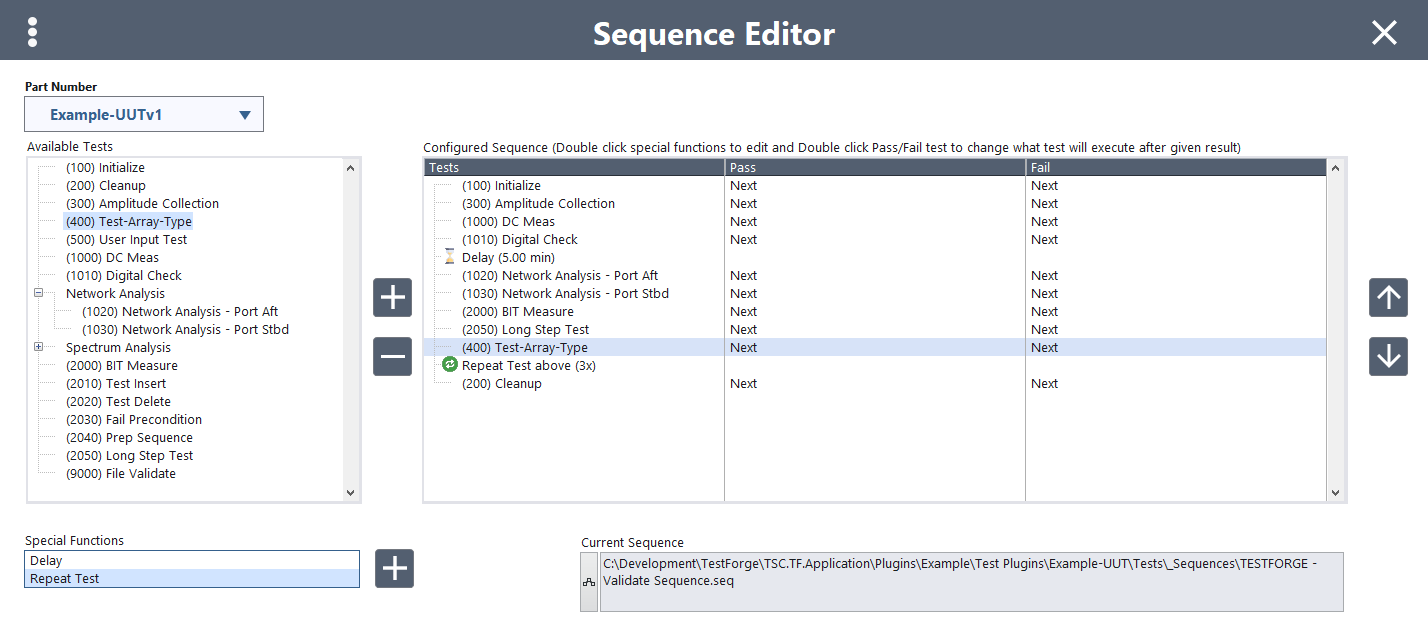Move selected test up in sequence
Viewport: 1428px width, 624px height.
1388,298
